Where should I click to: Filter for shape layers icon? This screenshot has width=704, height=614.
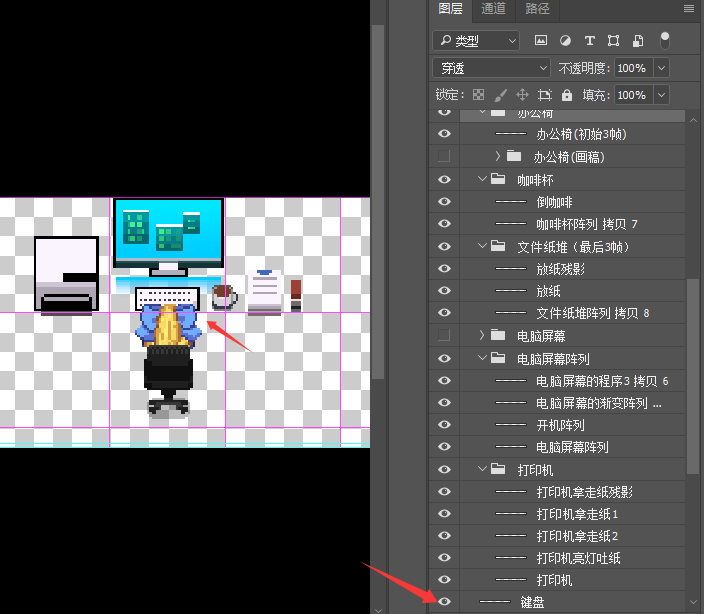tap(613, 41)
